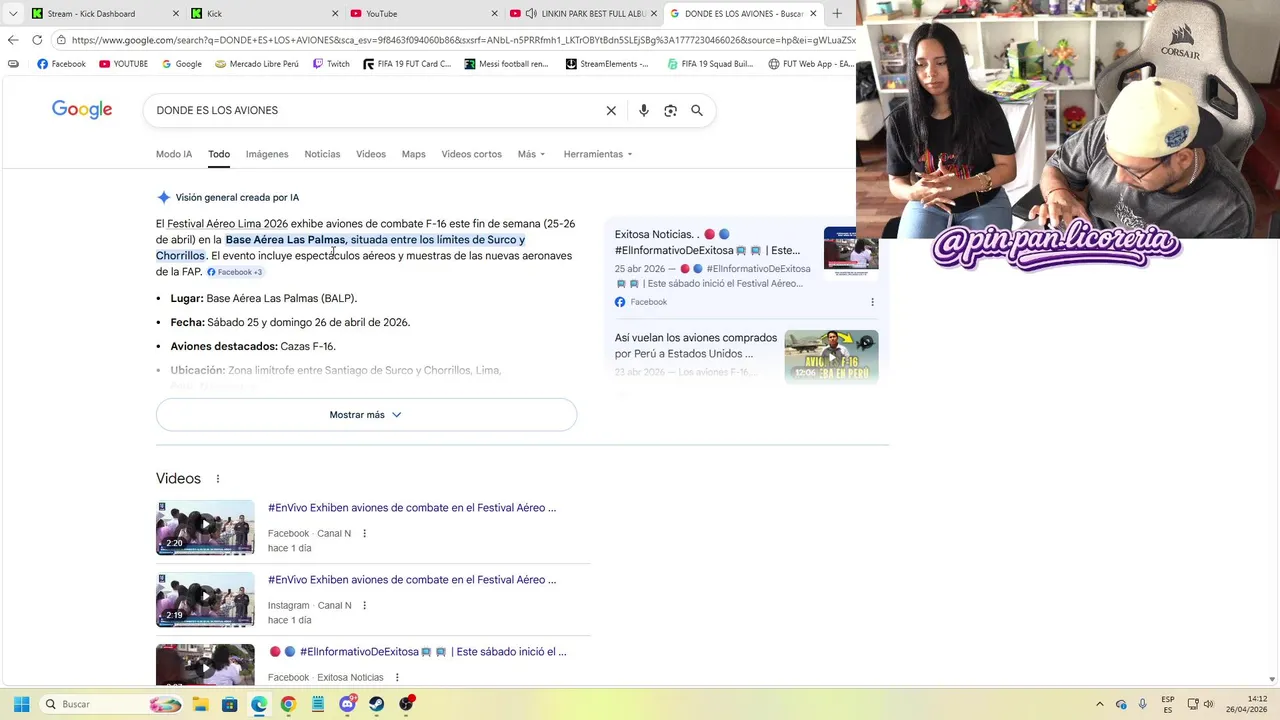Go back with the browser back arrow

click(x=13, y=40)
